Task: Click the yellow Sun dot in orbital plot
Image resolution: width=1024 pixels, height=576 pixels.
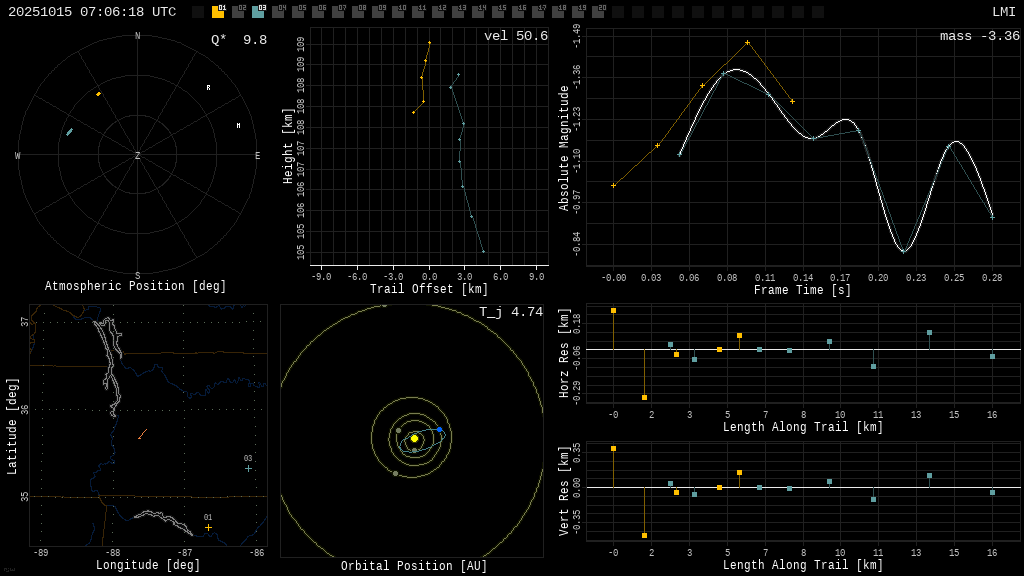Action: pos(414,438)
